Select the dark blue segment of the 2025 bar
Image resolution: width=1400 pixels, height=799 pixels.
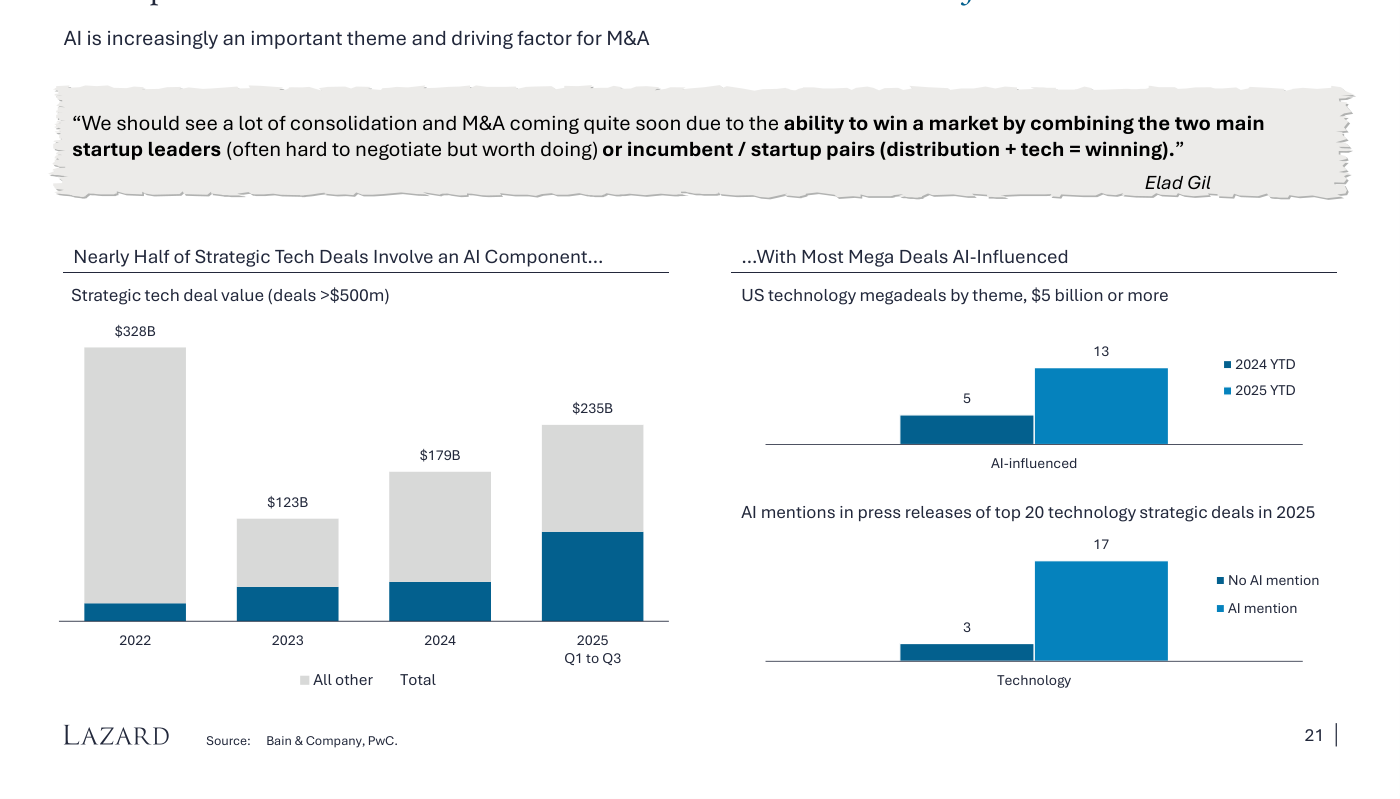pos(592,576)
